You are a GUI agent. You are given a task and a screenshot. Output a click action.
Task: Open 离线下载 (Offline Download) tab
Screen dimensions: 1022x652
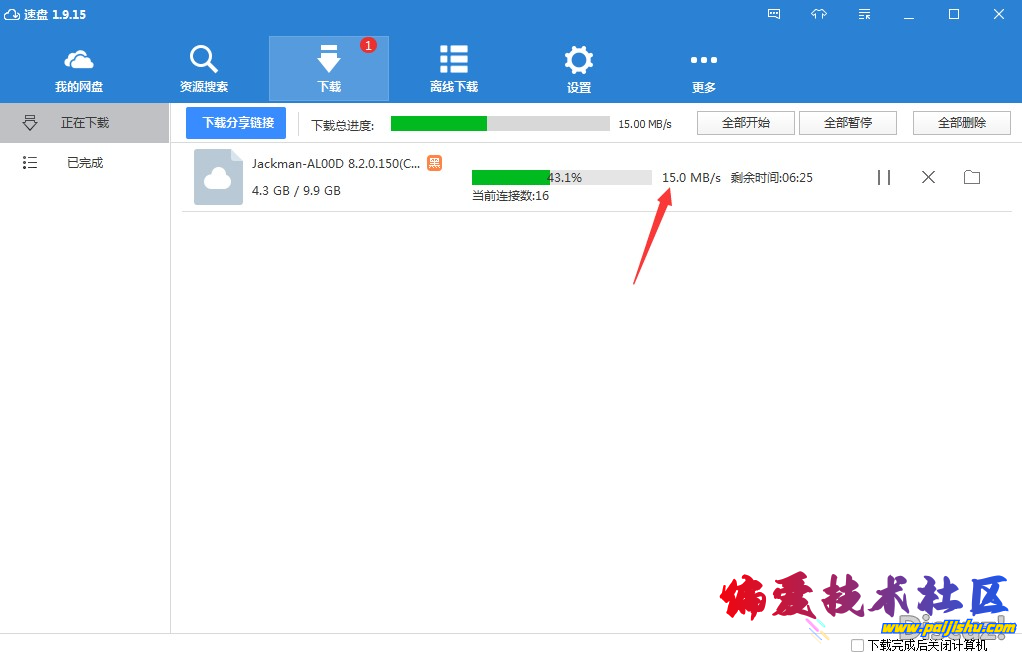click(x=454, y=69)
